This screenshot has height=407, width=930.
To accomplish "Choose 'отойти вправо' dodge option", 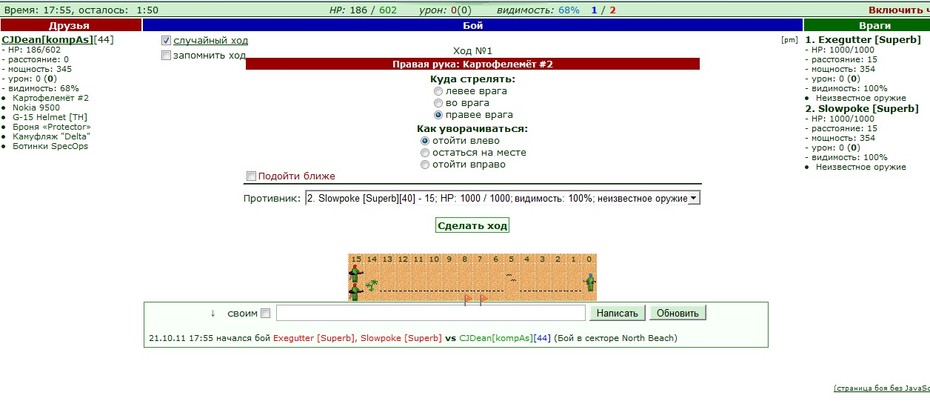I will tap(425, 165).
